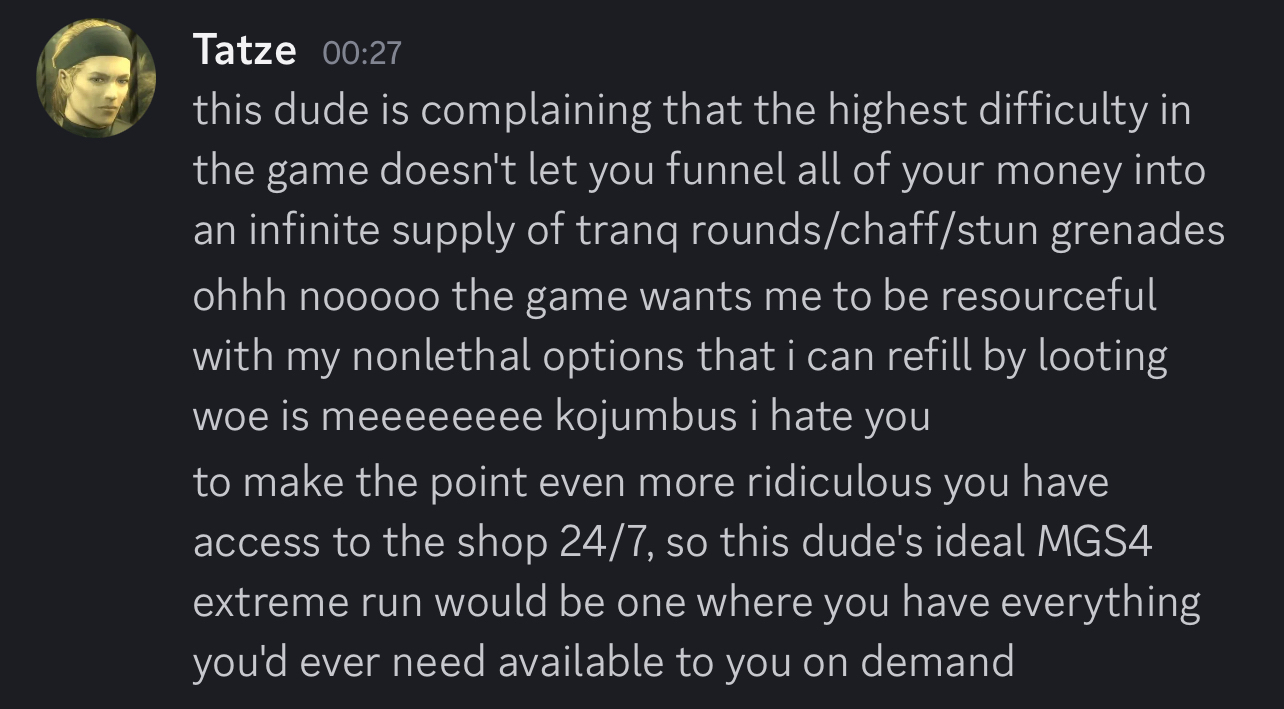Click the line starting "you'd ever need"
Image resolution: width=1284 pixels, height=709 pixels.
click(603, 662)
